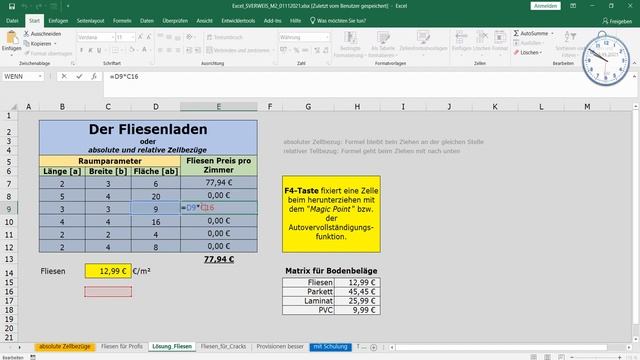The height and width of the screenshot is (360, 640).
Task: Click the Bedingte Formatierung icon
Action: [x=350, y=38]
